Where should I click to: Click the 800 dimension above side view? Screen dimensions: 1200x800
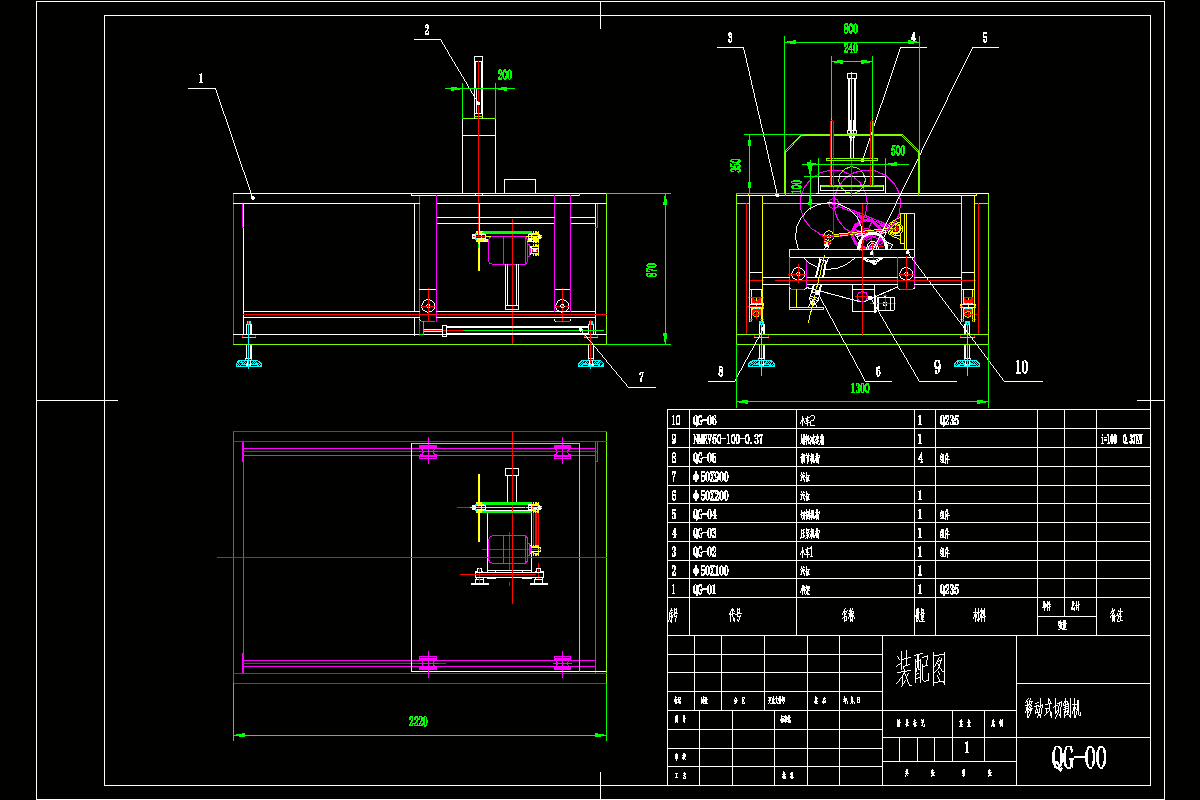coord(850,30)
